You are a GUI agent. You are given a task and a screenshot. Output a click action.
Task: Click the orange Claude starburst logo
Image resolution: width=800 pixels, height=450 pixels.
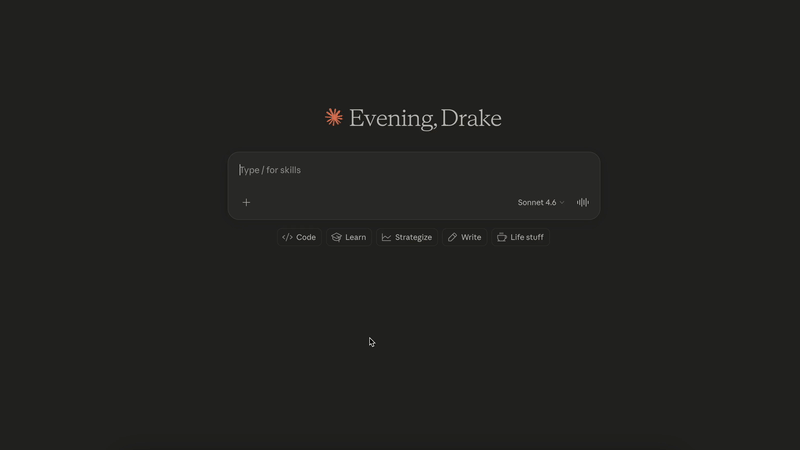(333, 118)
